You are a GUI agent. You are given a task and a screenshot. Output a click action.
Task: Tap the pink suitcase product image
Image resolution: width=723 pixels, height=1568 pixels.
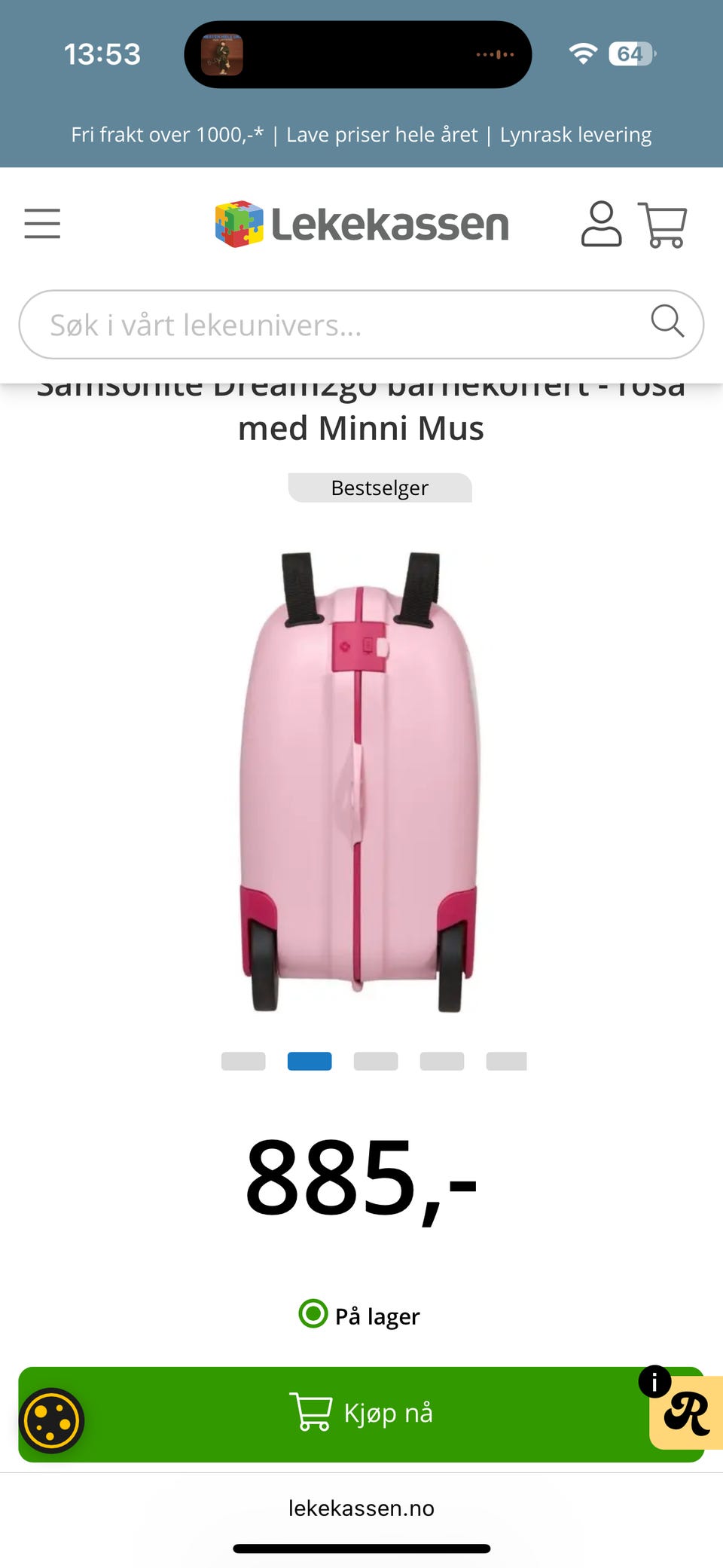[x=360, y=781]
